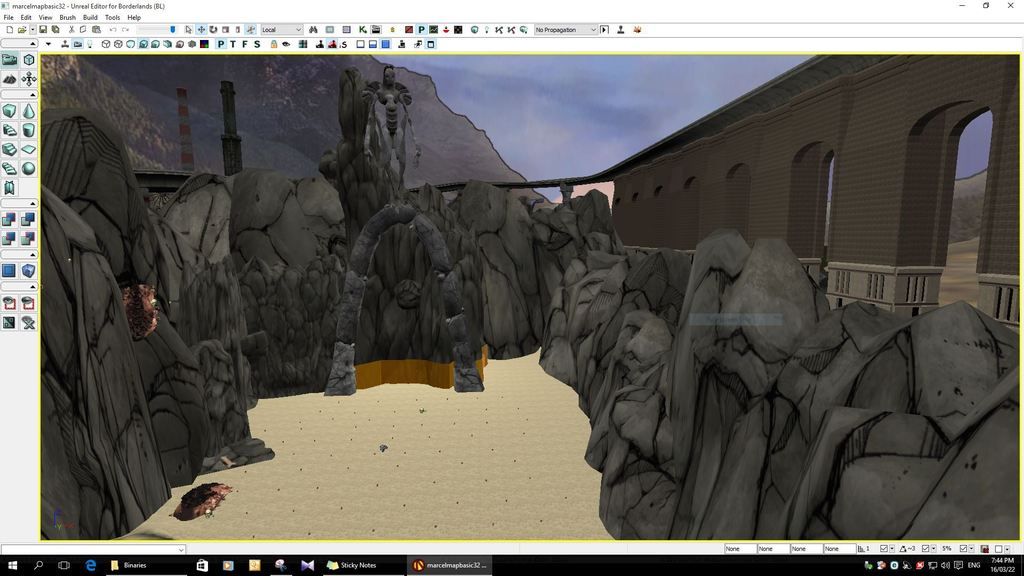Screen dimensions: 1024x576
Task: Apply CSG Add to brush
Action: coord(10,220)
